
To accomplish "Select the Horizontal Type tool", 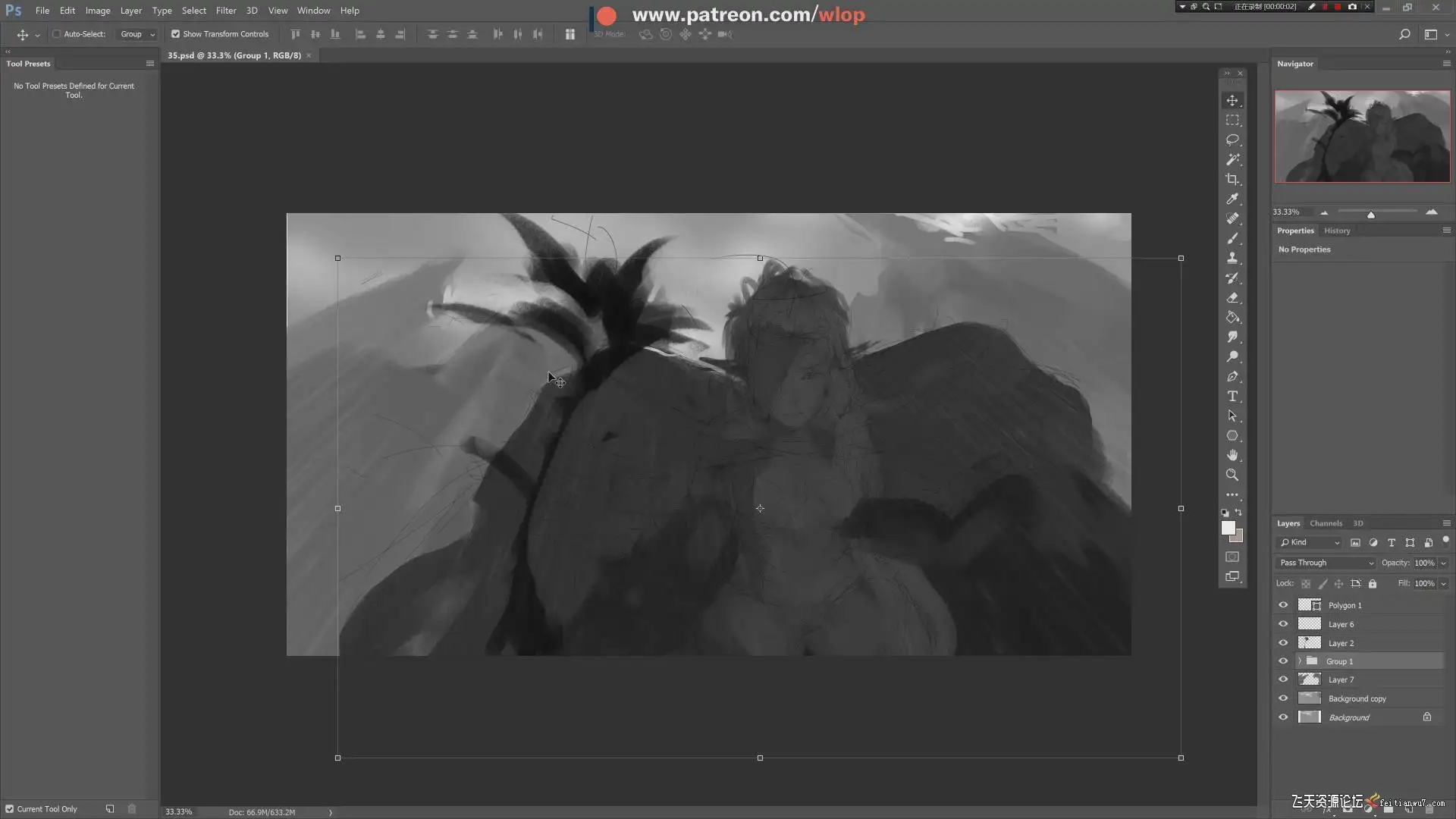I will [1232, 397].
